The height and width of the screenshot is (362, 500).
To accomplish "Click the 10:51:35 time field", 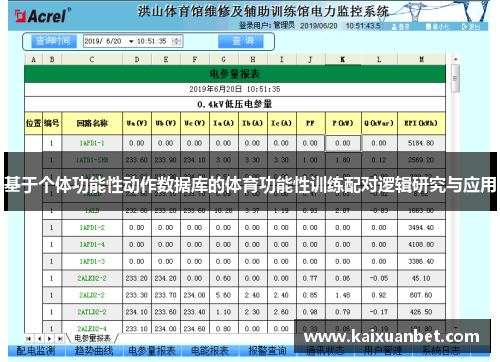I will 152,41.
